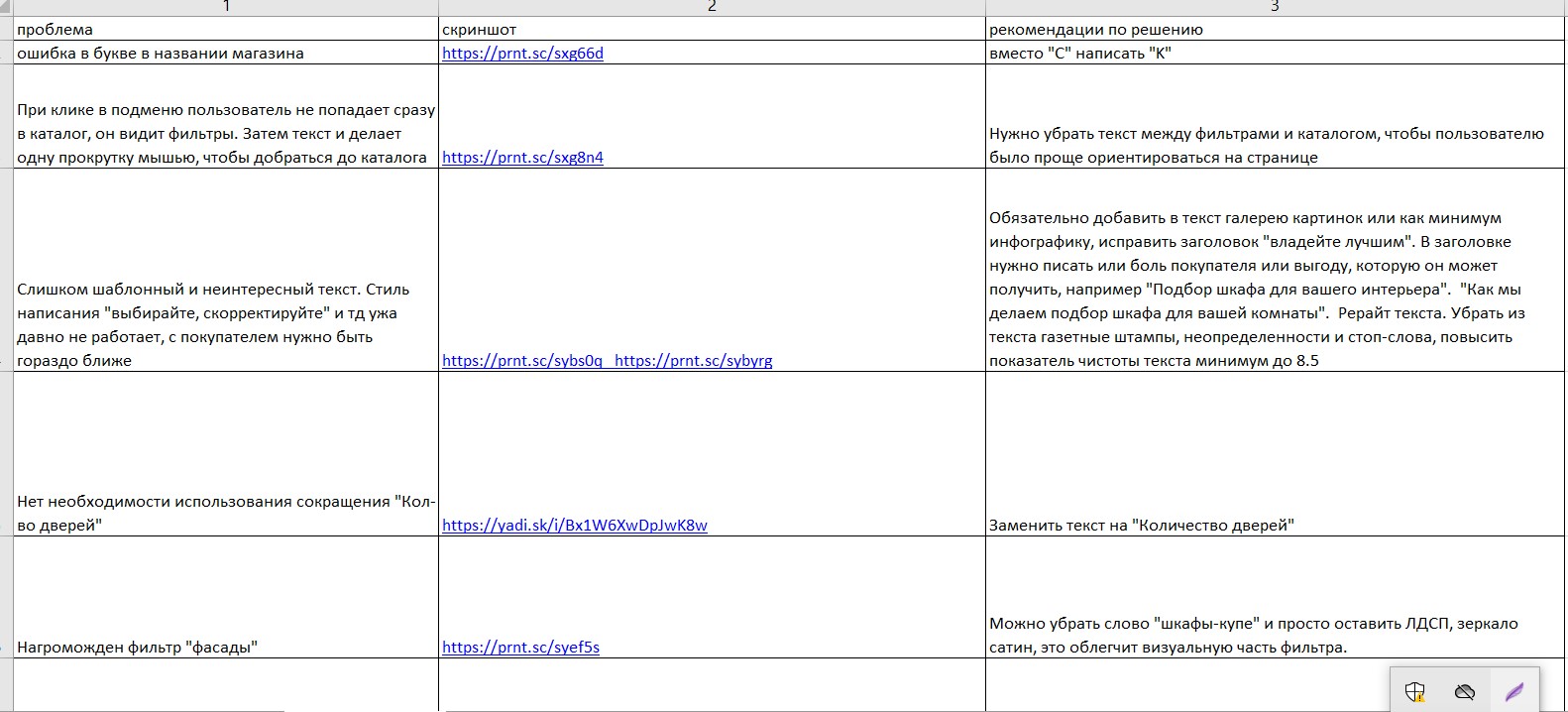The width and height of the screenshot is (1568, 712).
Task: Select column header 1
Action: (x=226, y=7)
